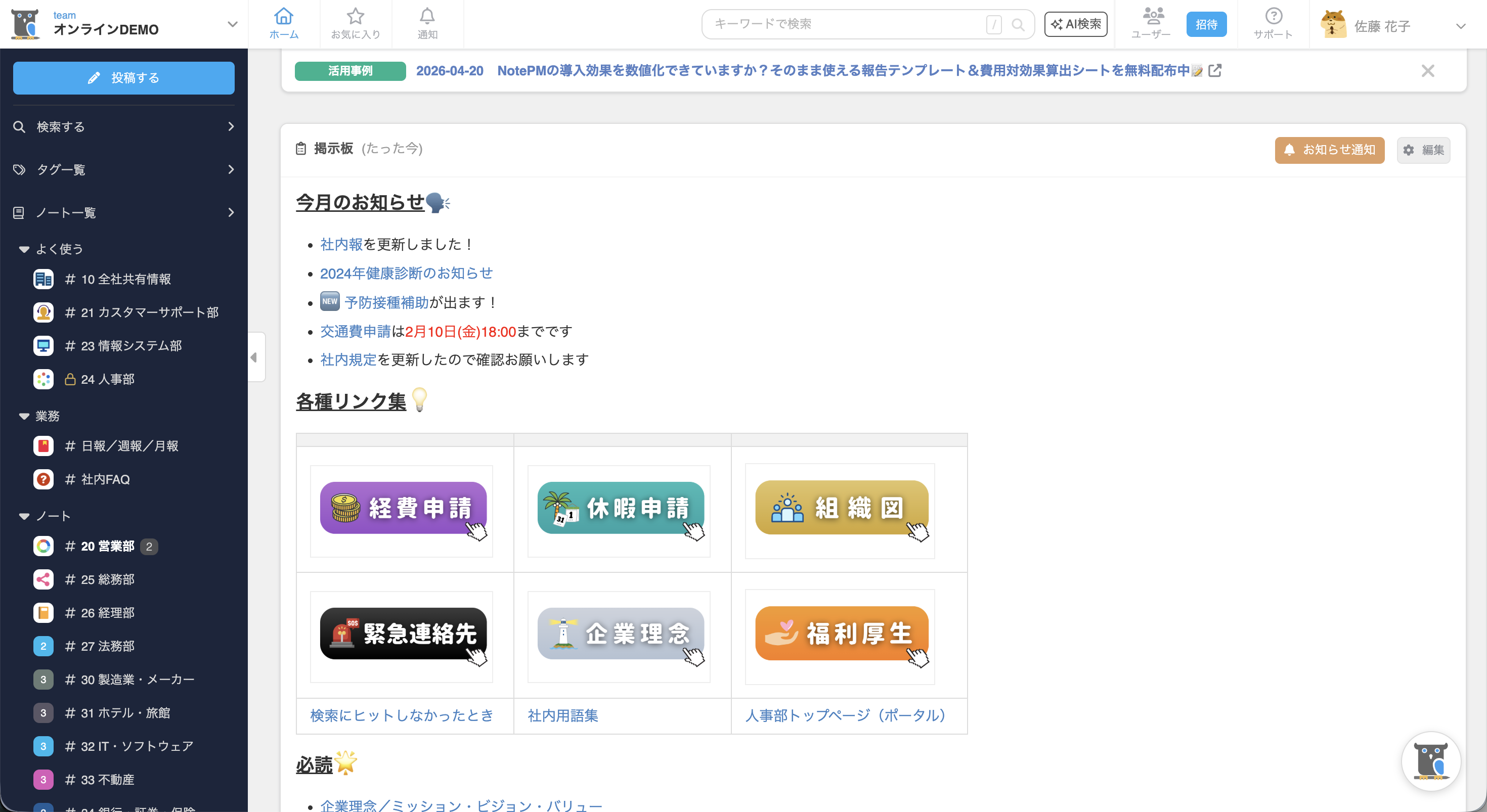Expand the team オンラインDEMO dropdown

(232, 24)
